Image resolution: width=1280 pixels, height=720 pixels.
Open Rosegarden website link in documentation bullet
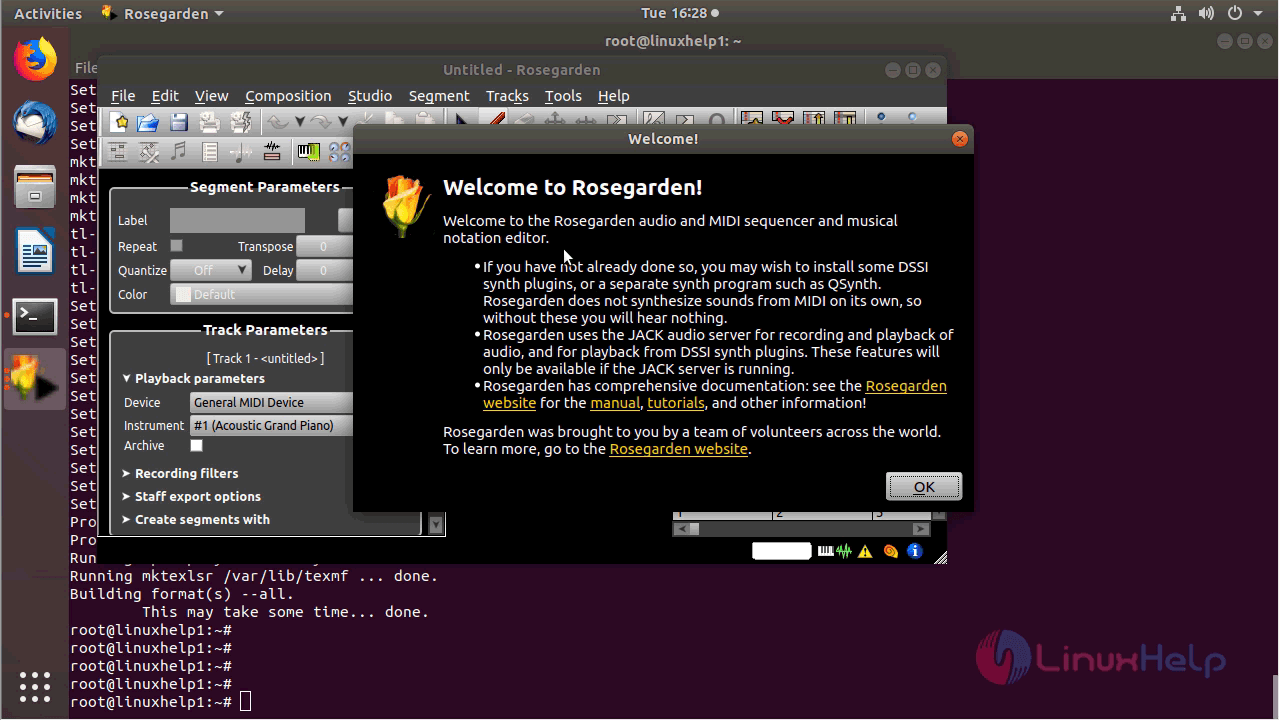pos(906,386)
